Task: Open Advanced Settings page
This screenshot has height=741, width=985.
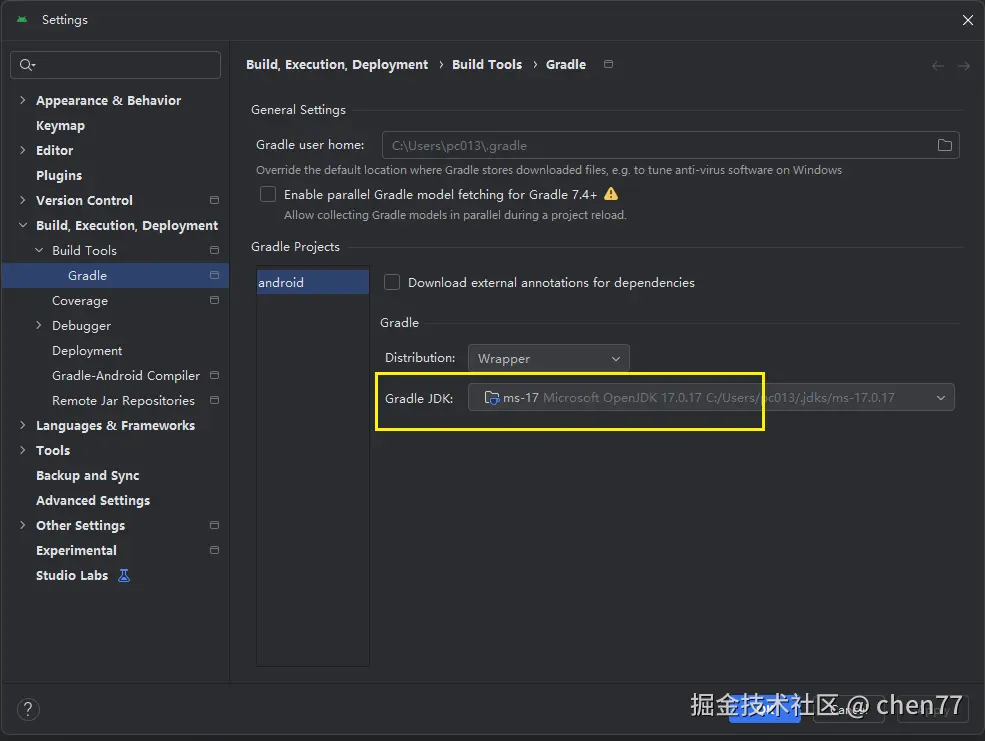Action: coord(93,500)
